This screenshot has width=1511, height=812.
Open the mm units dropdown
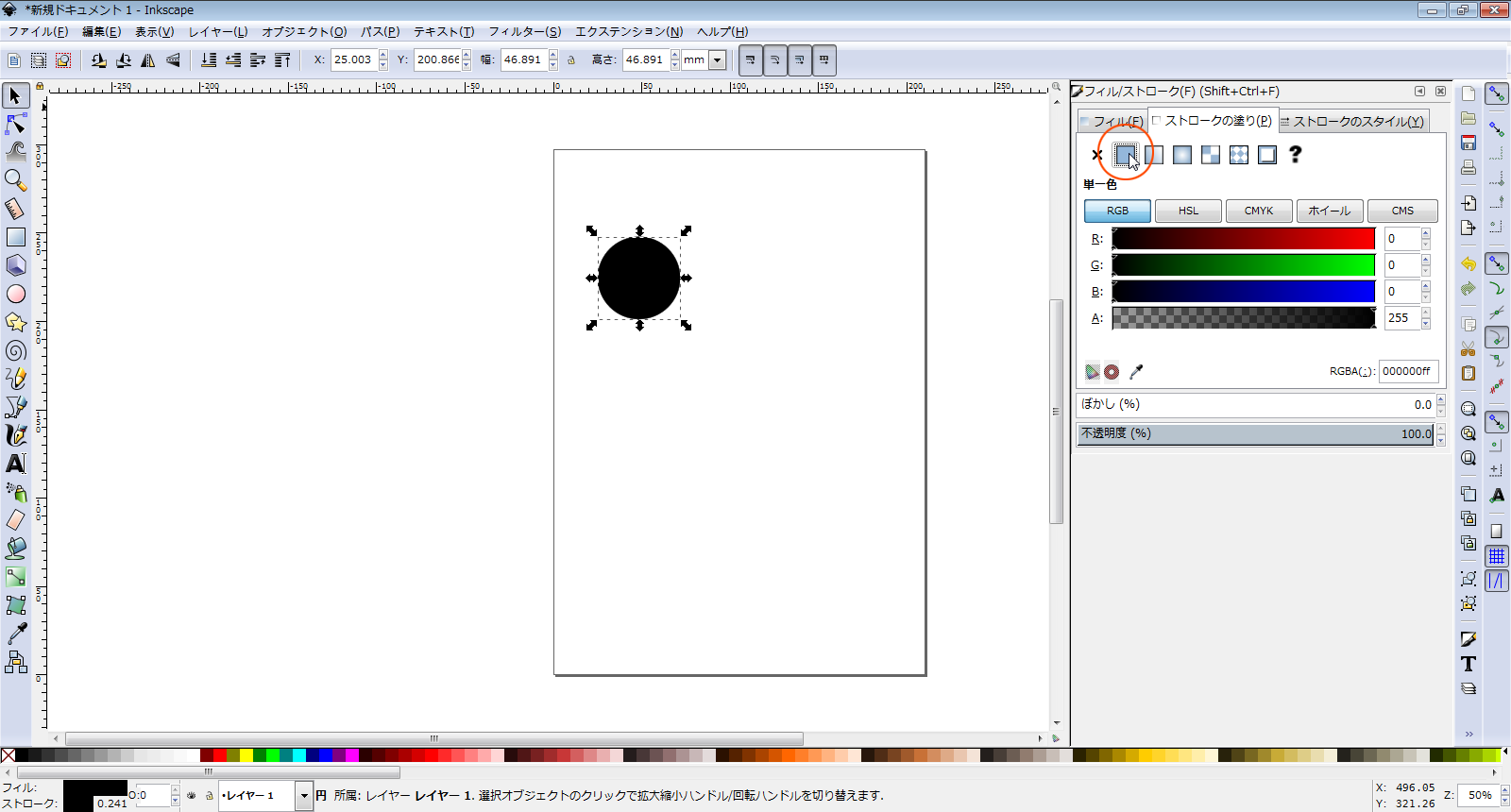click(x=717, y=60)
